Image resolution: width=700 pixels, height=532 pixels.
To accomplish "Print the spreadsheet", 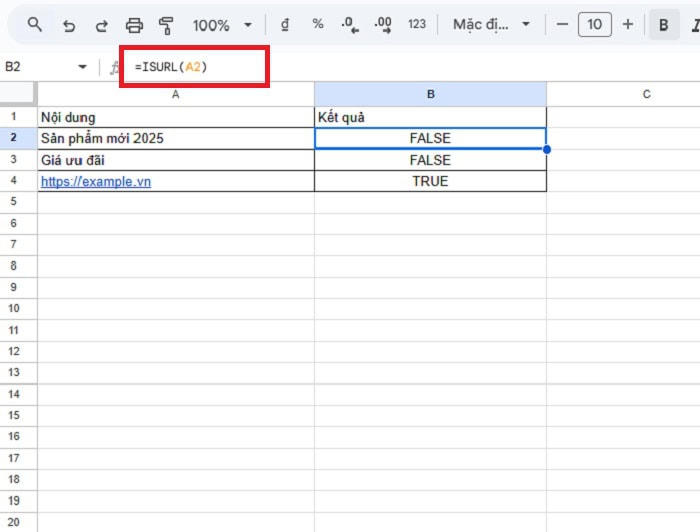I will [x=134, y=25].
